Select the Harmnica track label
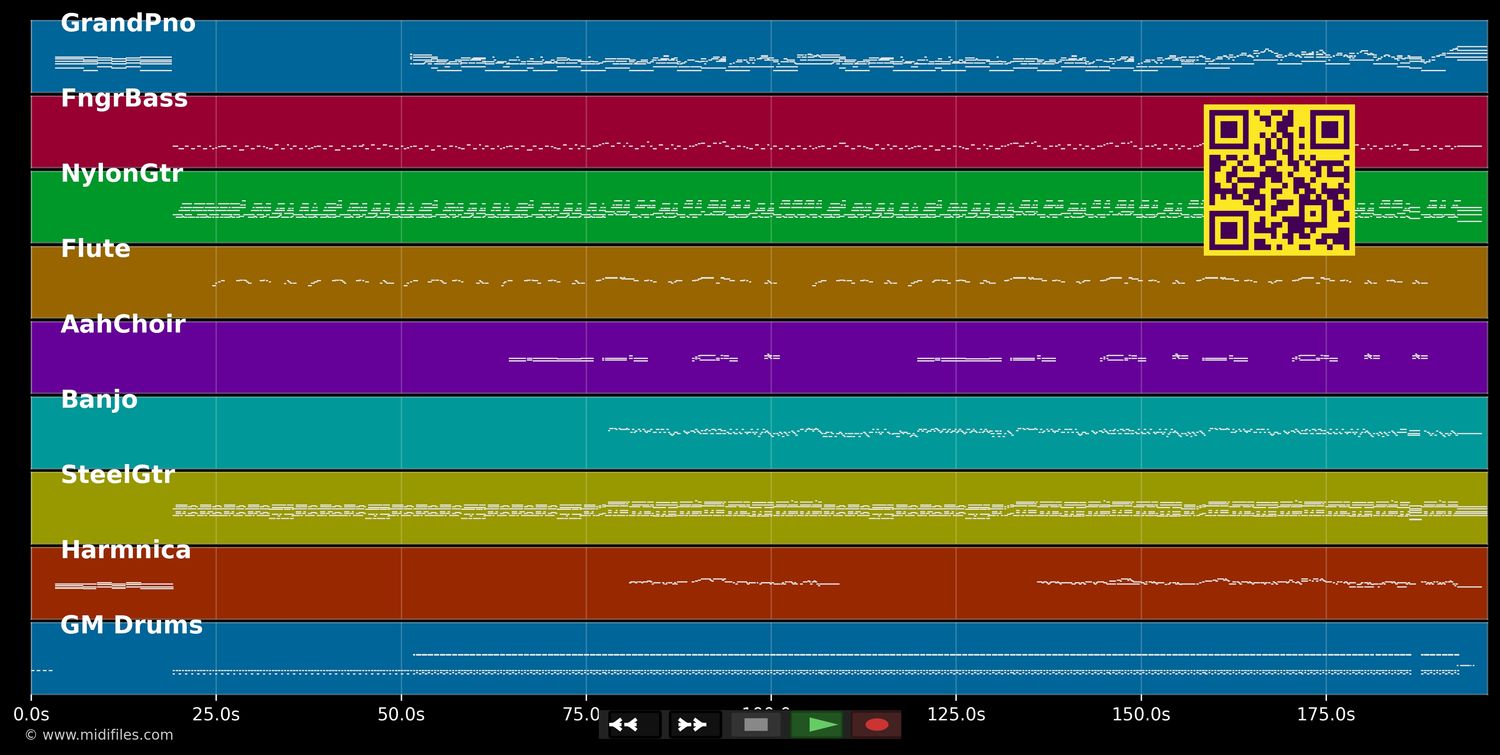 click(x=125, y=550)
